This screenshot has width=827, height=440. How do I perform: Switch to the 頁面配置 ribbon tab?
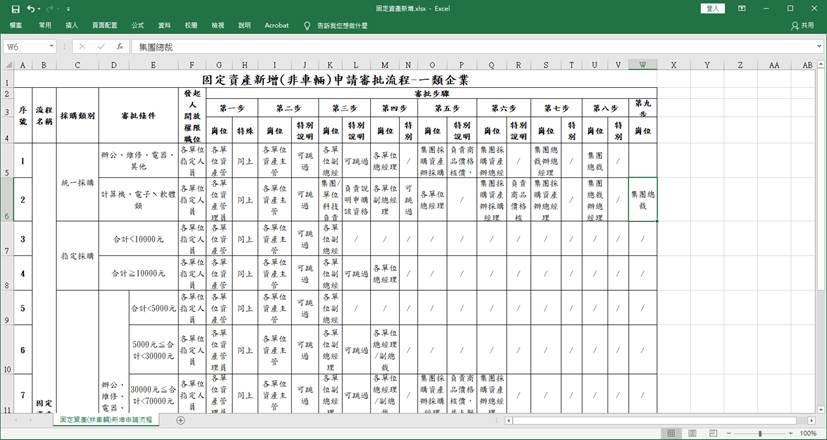pyautogui.click(x=104, y=25)
